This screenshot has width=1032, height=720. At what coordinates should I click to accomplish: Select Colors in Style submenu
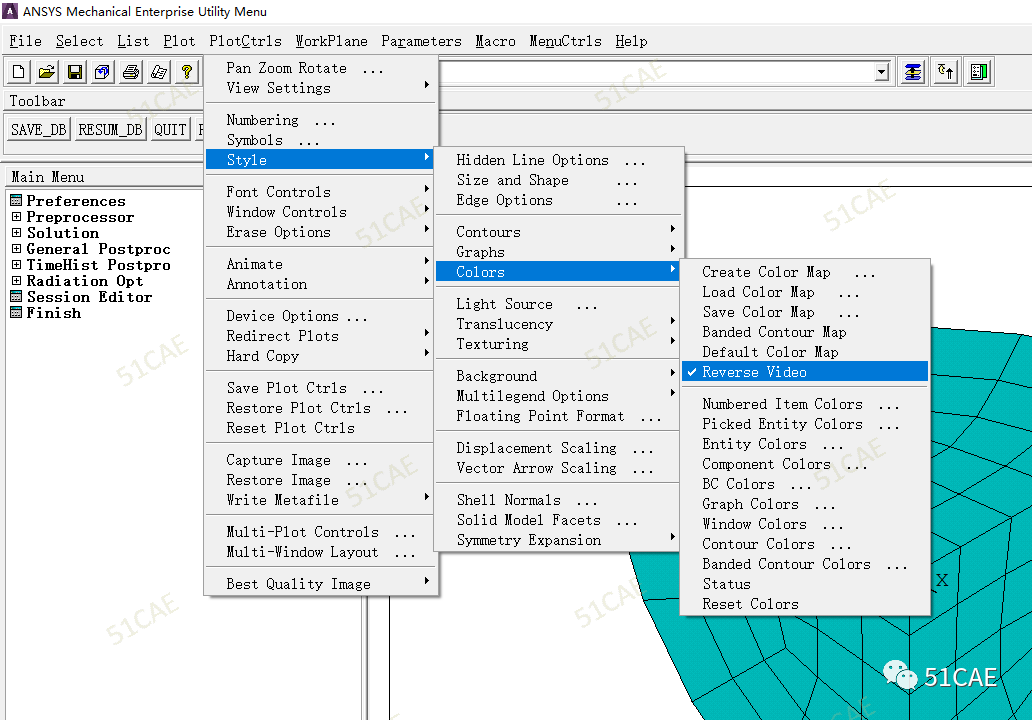click(x=557, y=271)
